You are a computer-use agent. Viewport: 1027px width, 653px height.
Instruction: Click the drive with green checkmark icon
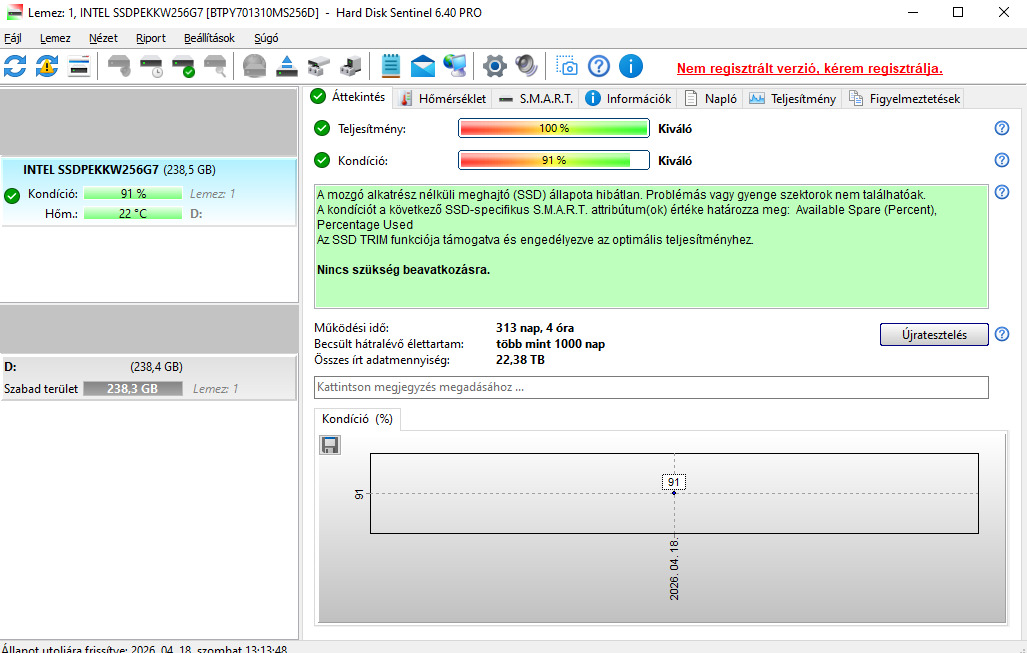coord(183,66)
